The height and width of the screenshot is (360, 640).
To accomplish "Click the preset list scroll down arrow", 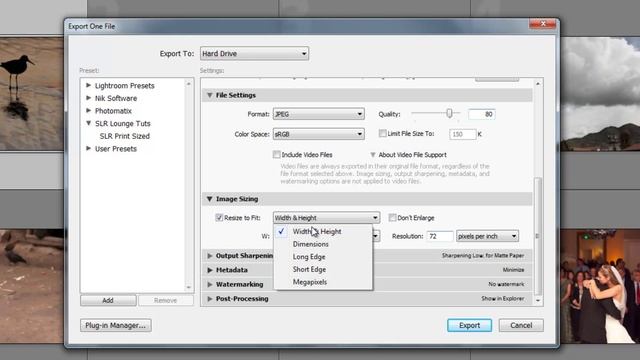I will pos(189,287).
